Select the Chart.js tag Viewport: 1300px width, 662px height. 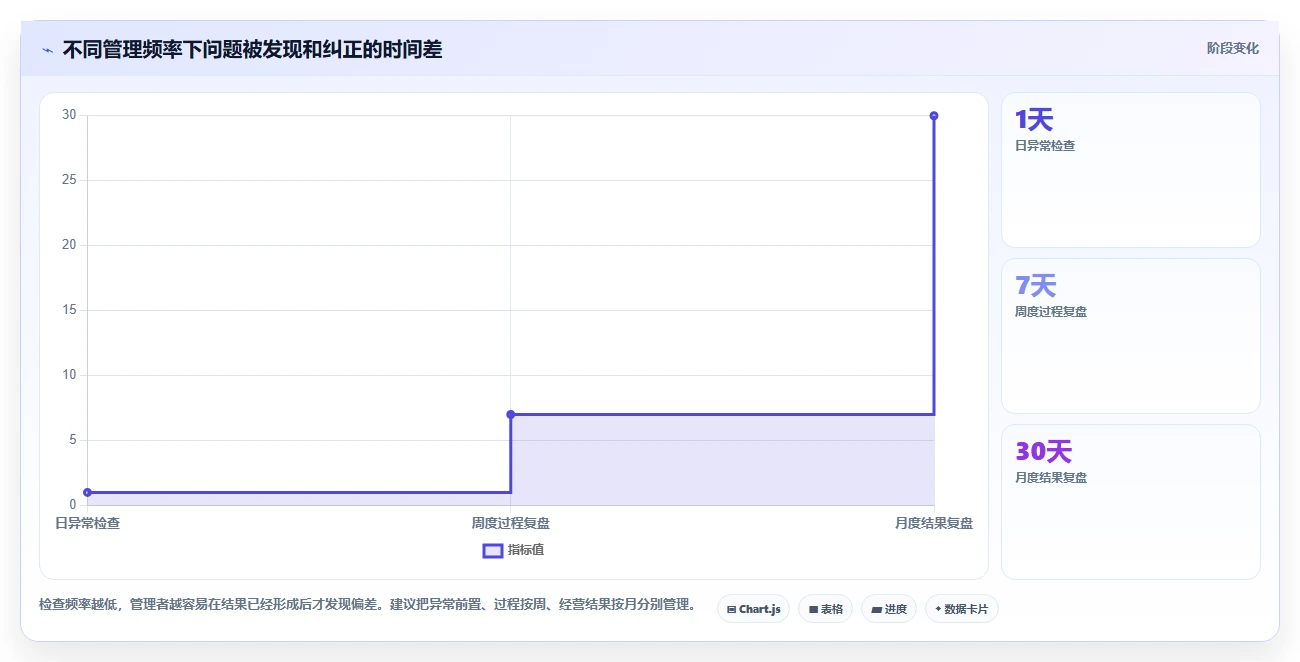[x=754, y=609]
